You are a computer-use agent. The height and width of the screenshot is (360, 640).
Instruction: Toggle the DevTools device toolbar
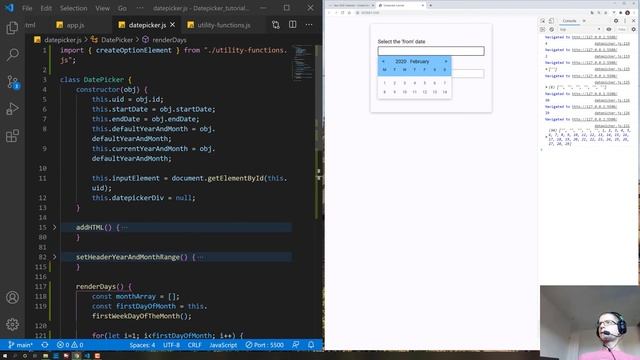click(x=551, y=21)
